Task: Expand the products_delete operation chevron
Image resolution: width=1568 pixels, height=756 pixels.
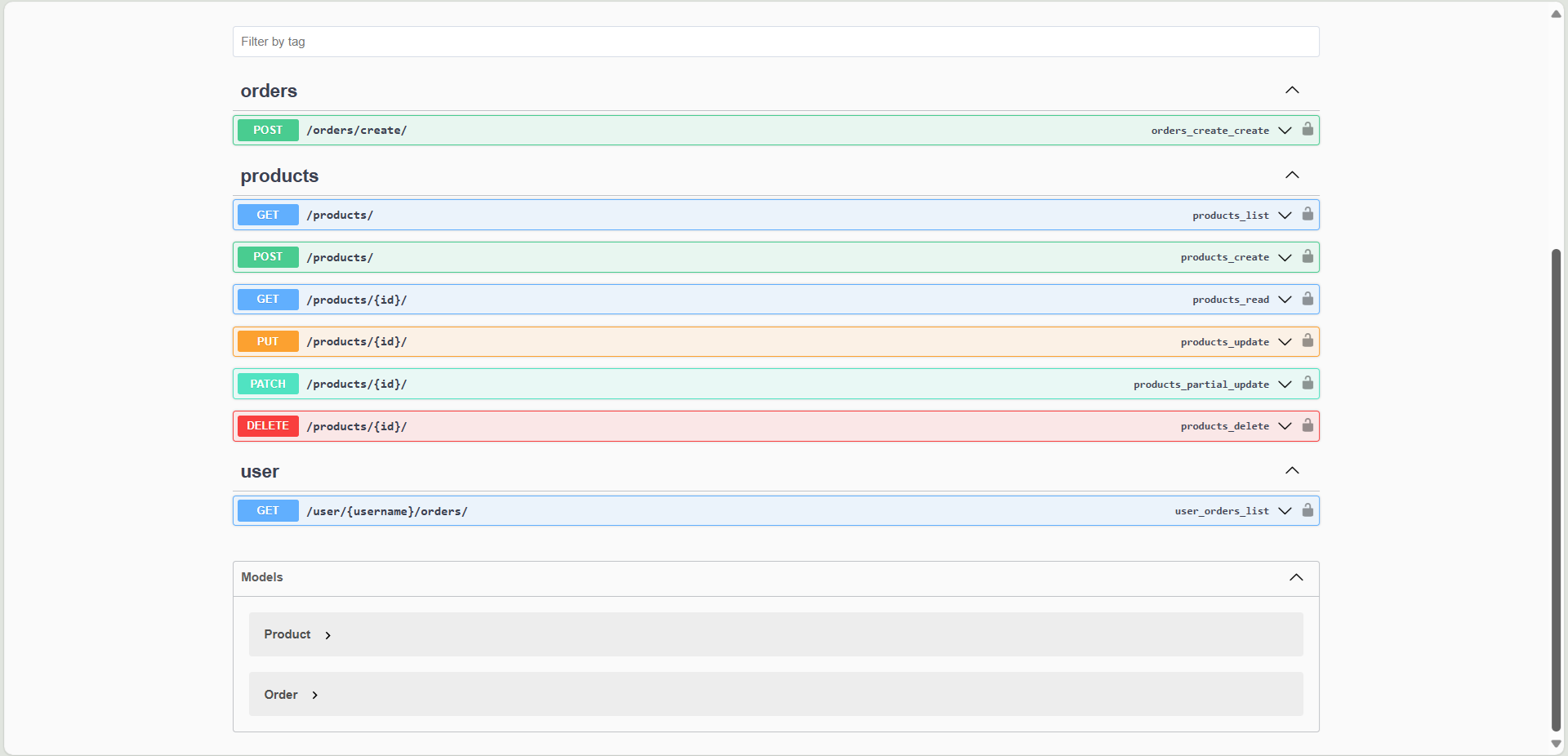Action: point(1285,426)
